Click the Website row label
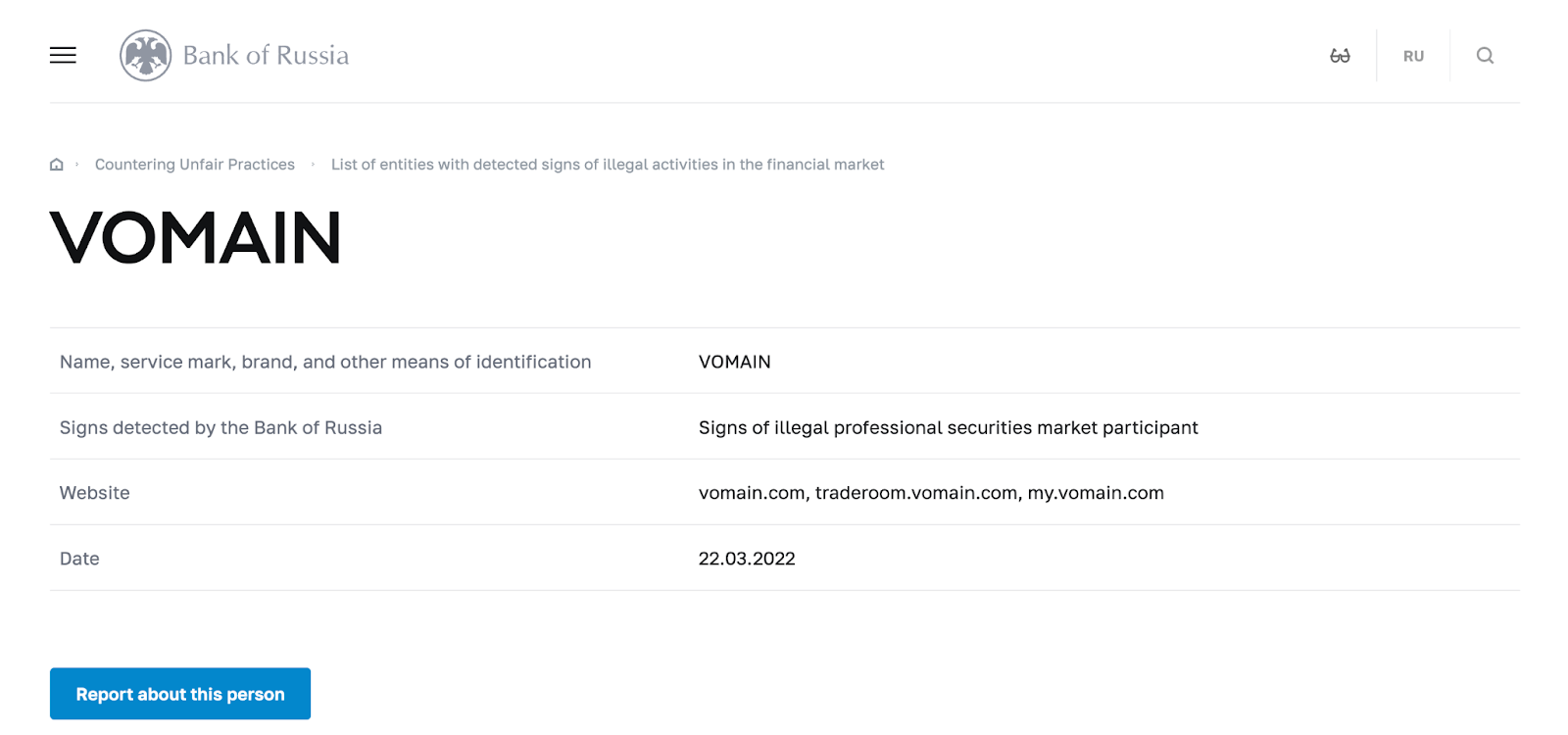 (x=95, y=493)
